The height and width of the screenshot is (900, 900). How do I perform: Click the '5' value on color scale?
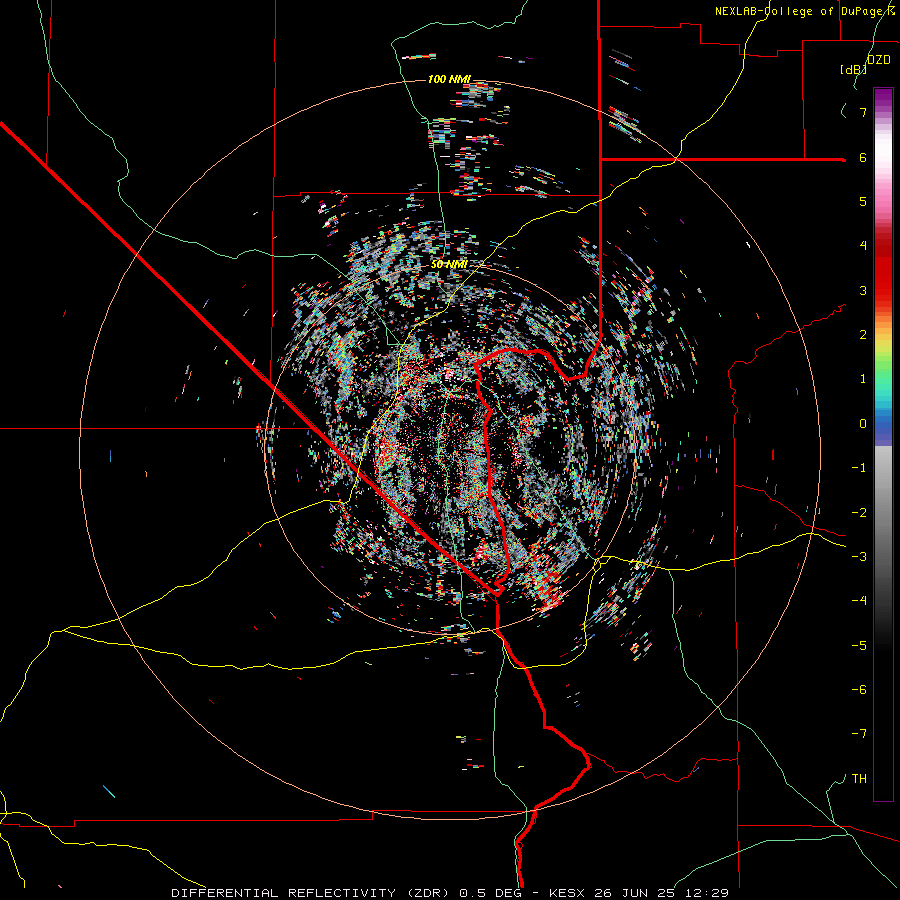tap(863, 201)
